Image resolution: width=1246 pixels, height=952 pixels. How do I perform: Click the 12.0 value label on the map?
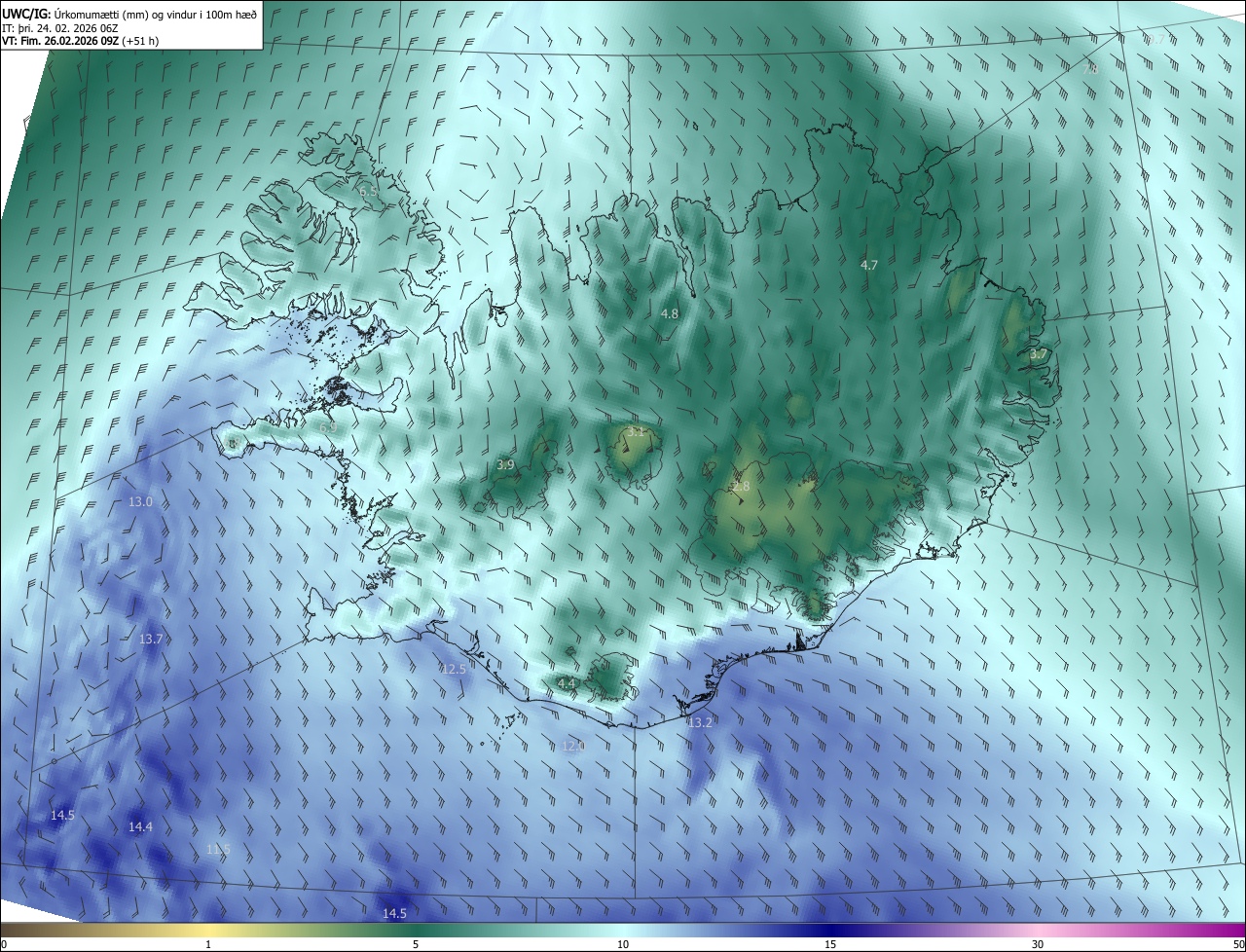tap(573, 747)
